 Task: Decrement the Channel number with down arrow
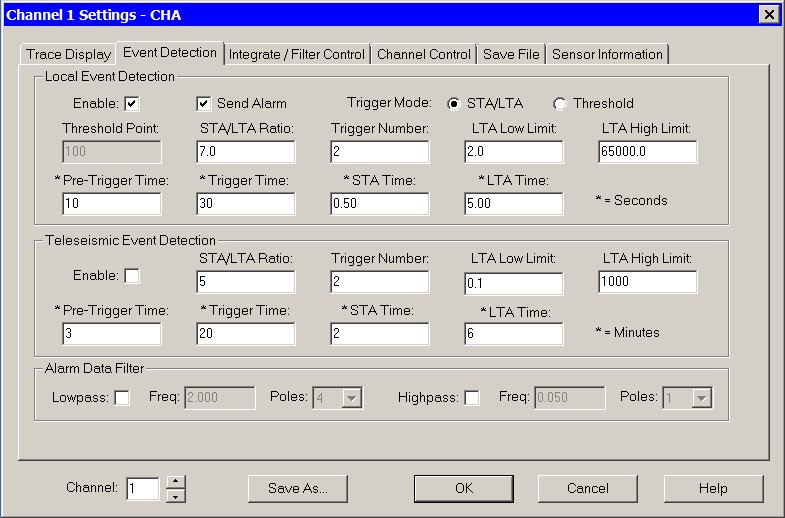click(175, 495)
